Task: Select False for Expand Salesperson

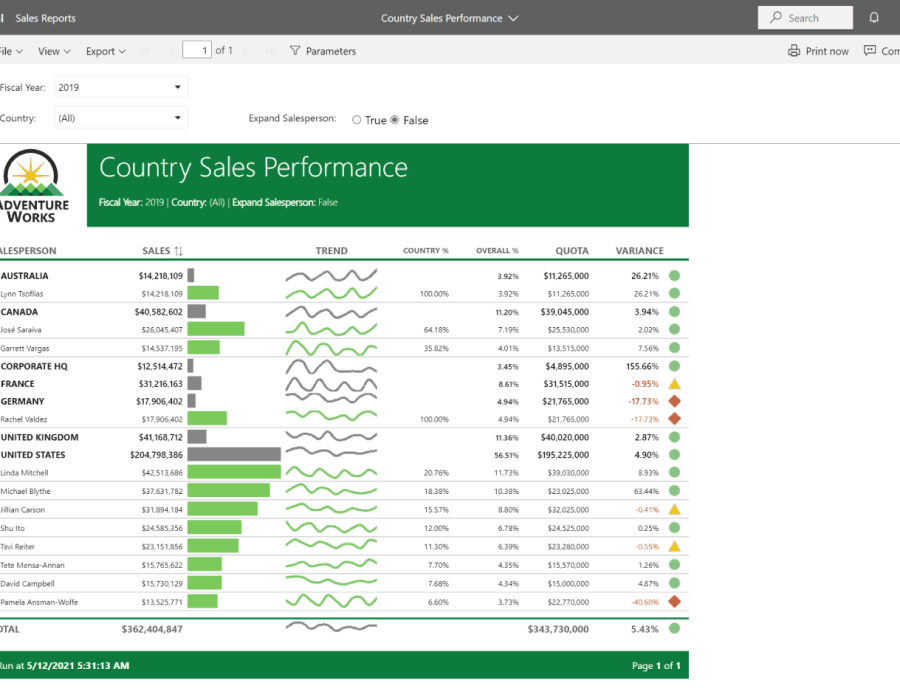Action: coord(395,120)
